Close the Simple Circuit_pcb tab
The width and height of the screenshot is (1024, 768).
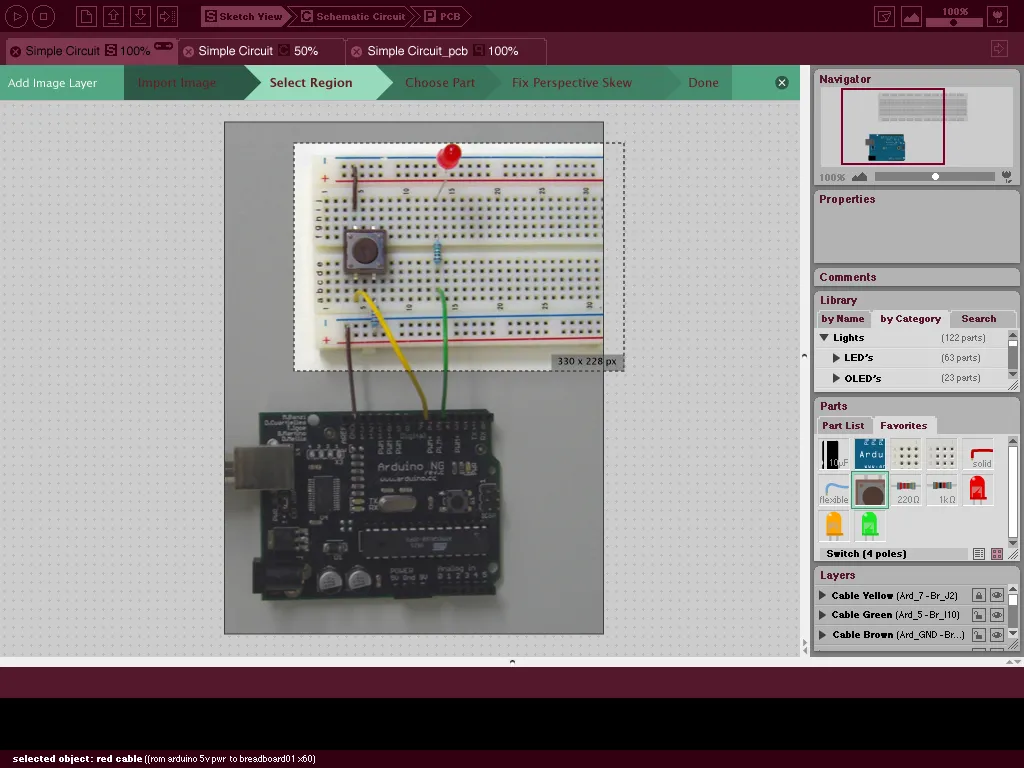pyautogui.click(x=357, y=51)
